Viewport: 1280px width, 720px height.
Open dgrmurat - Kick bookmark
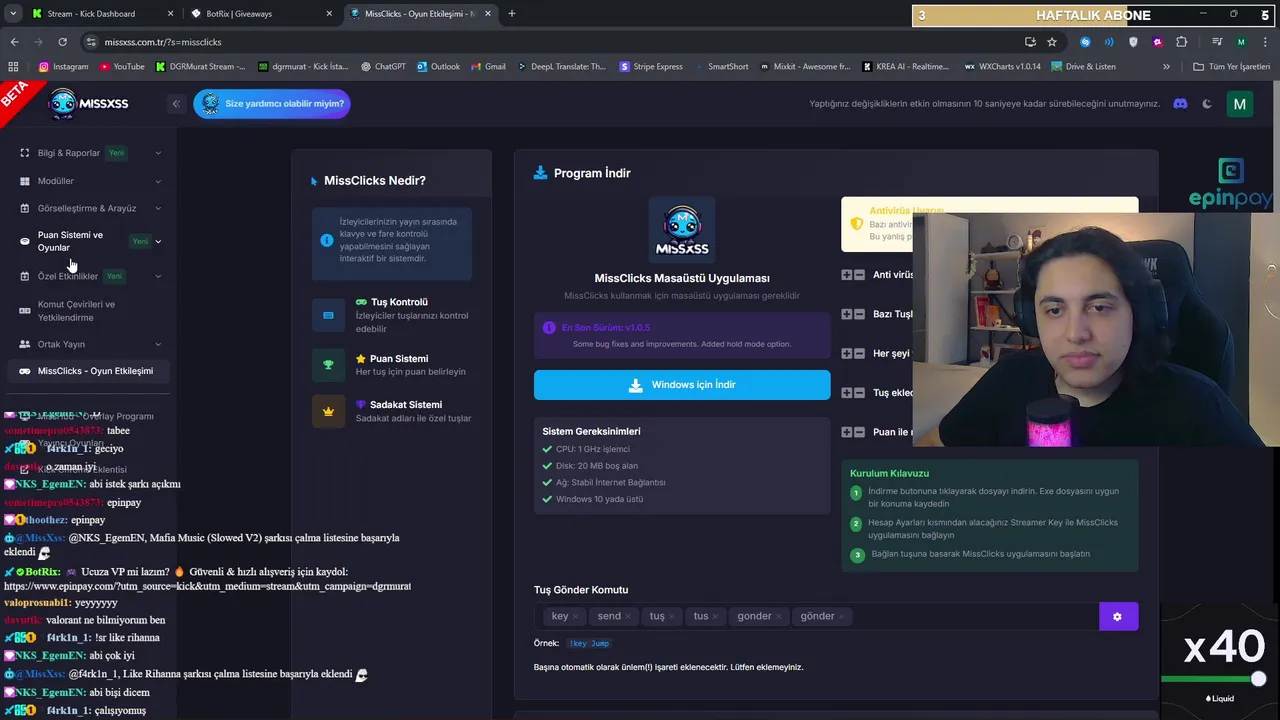tap(303, 67)
